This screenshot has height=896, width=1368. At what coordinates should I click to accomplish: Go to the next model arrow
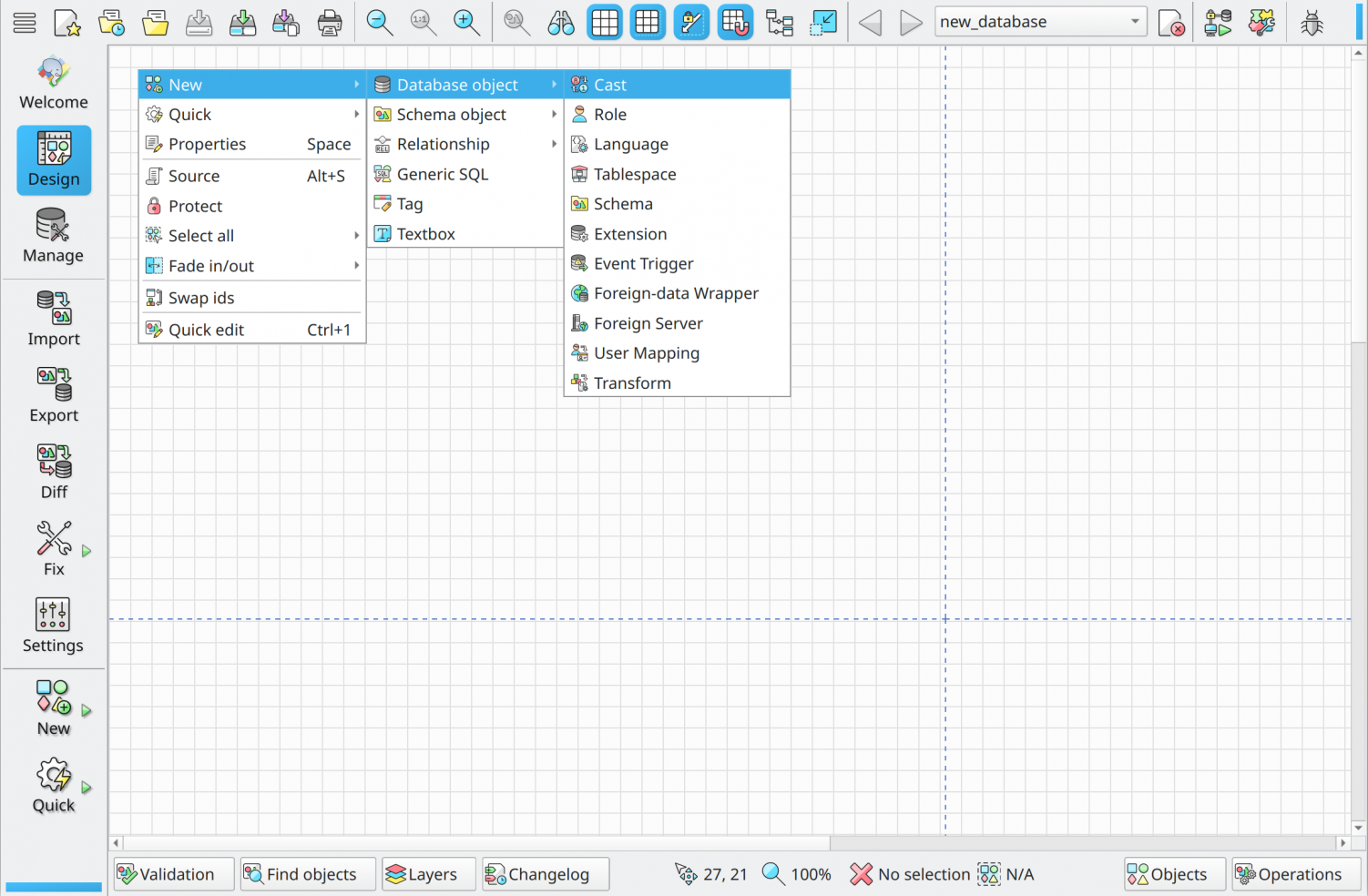tap(911, 22)
